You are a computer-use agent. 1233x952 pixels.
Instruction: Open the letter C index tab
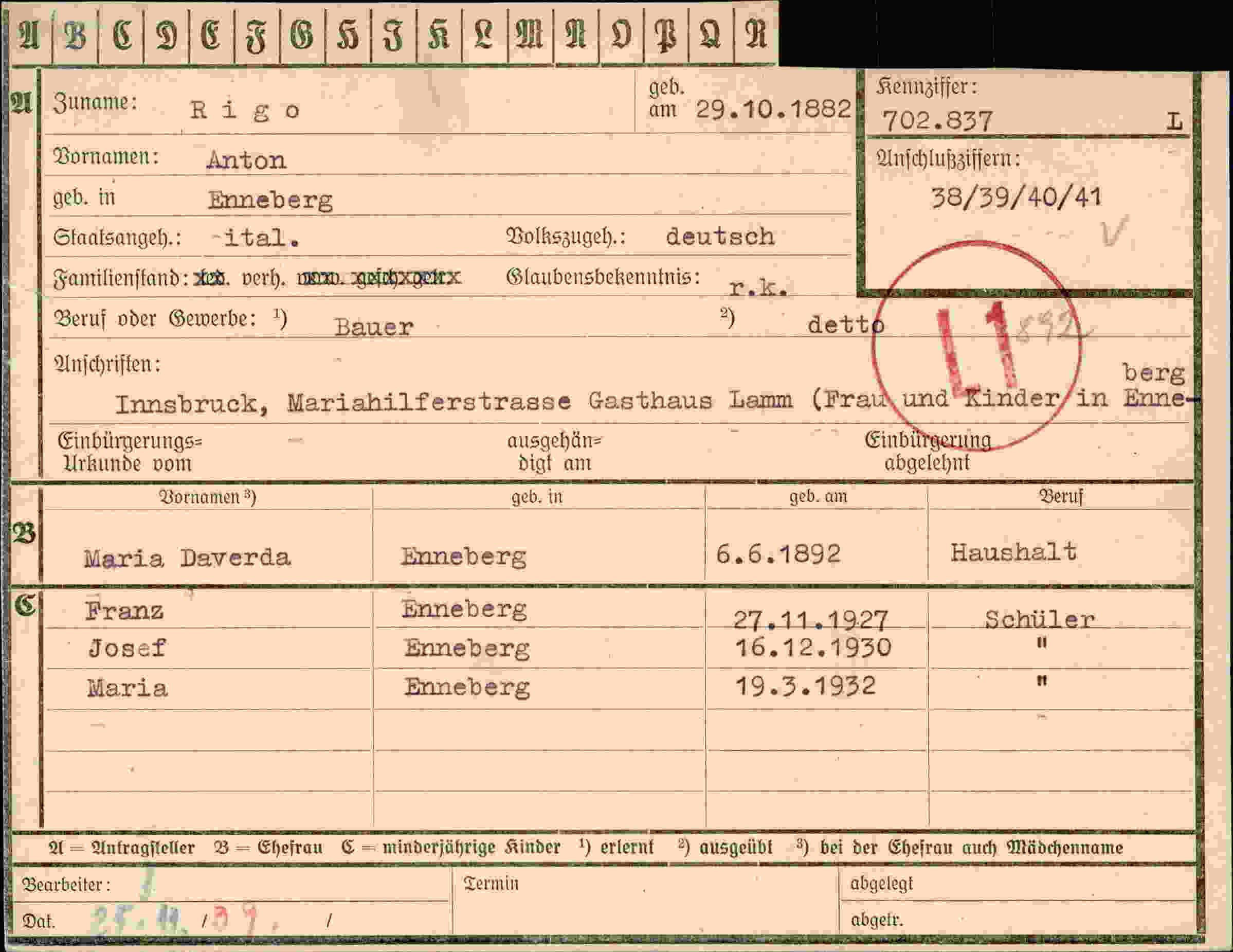pos(121,35)
